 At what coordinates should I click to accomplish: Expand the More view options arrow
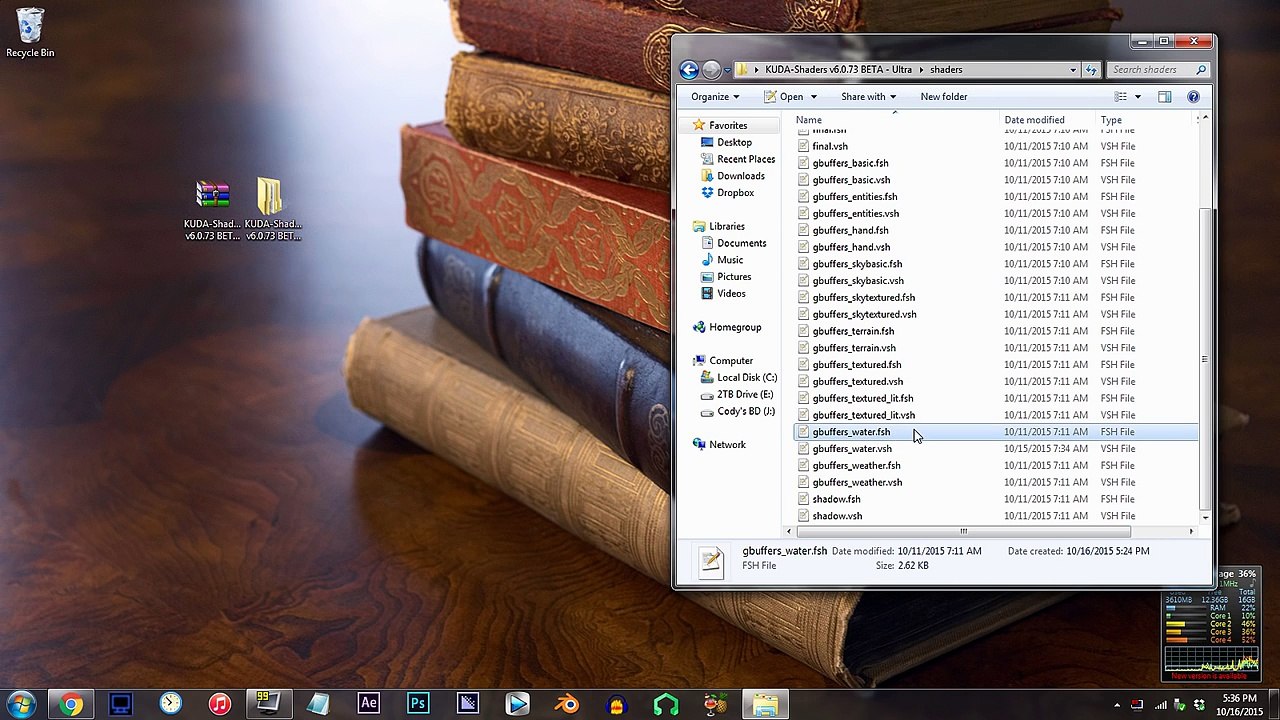1137,97
